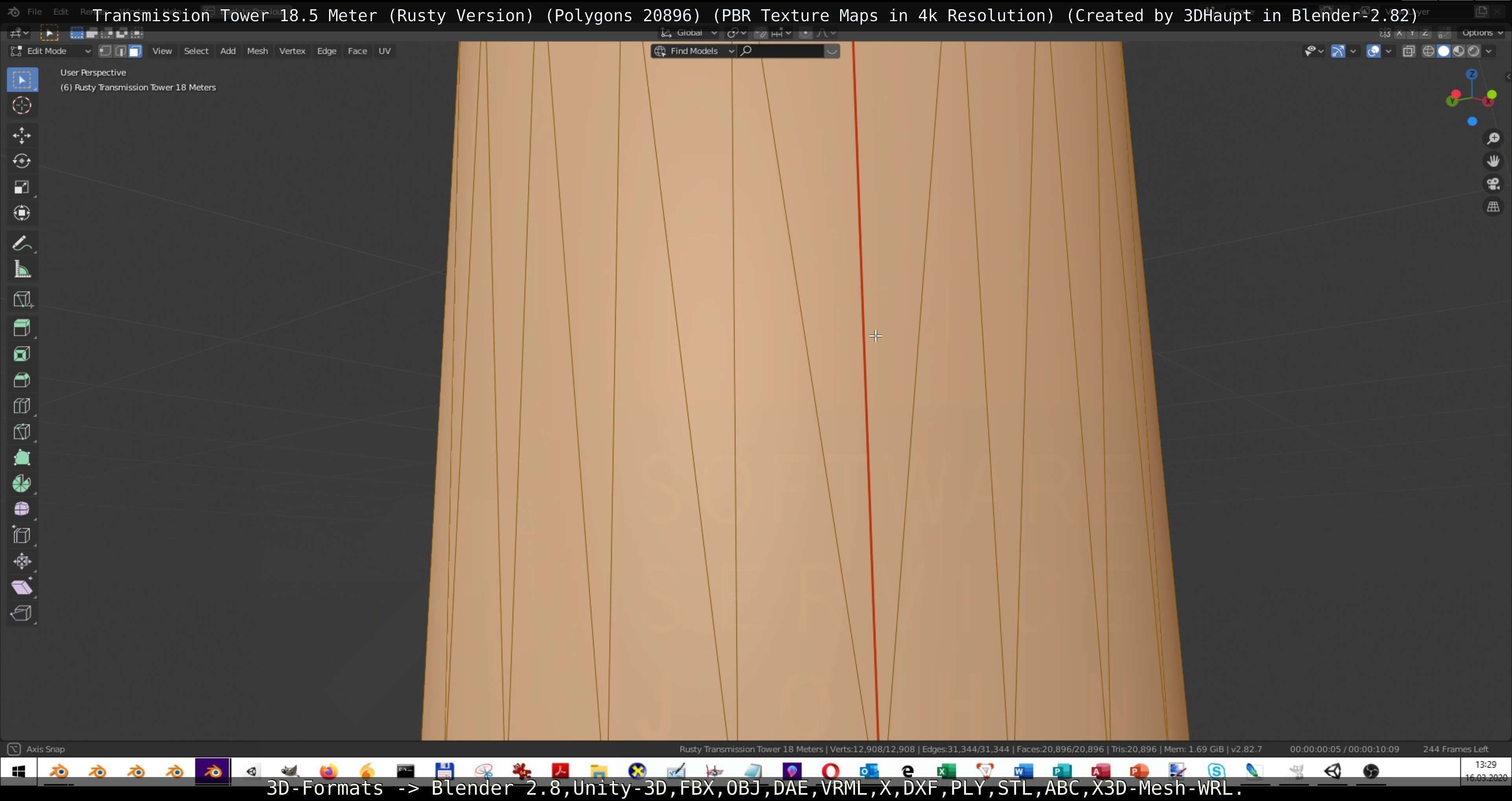The height and width of the screenshot is (801, 1512).
Task: Open the Mesh menu
Action: (x=257, y=51)
